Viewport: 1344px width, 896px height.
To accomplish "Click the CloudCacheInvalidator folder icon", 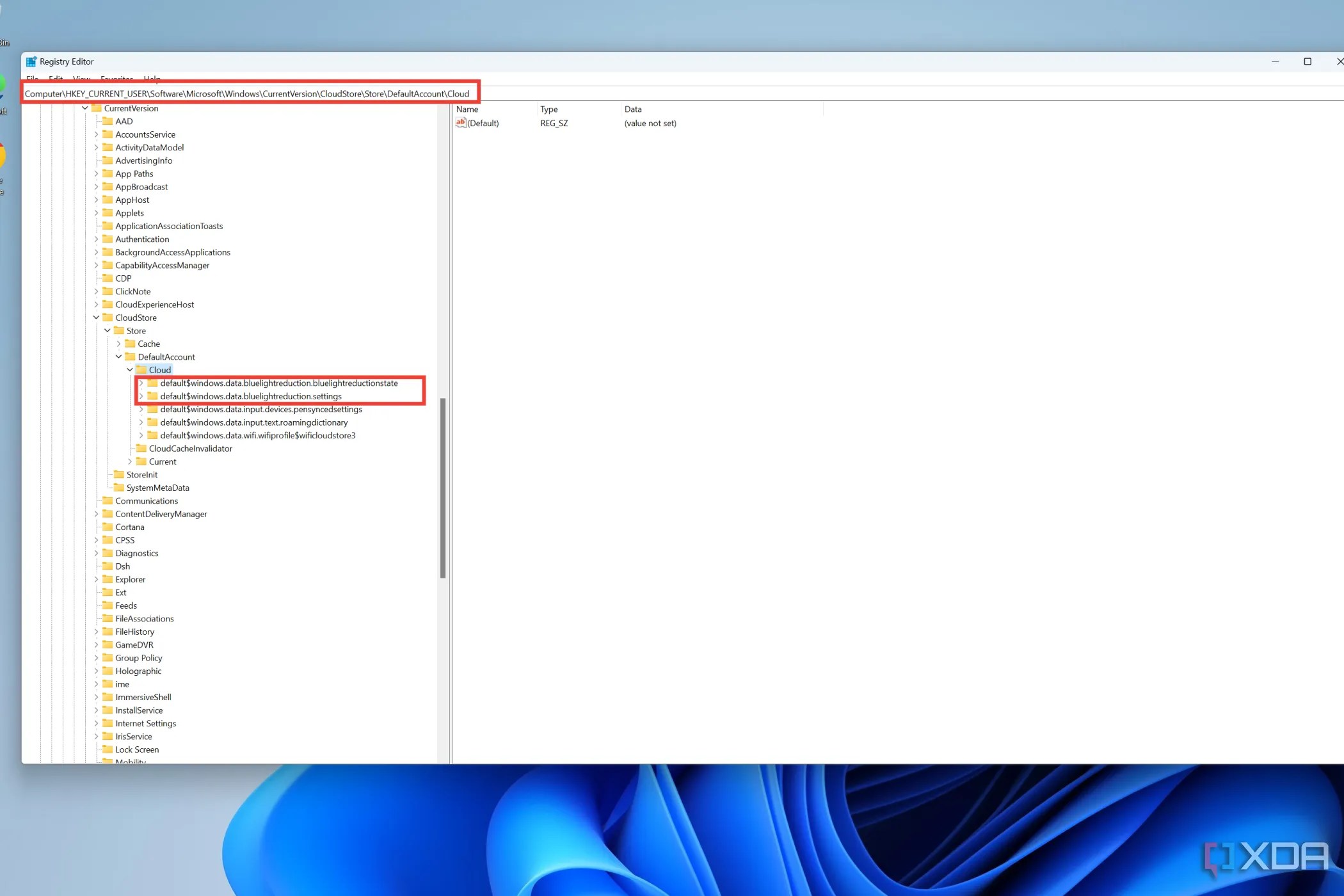I will 141,448.
